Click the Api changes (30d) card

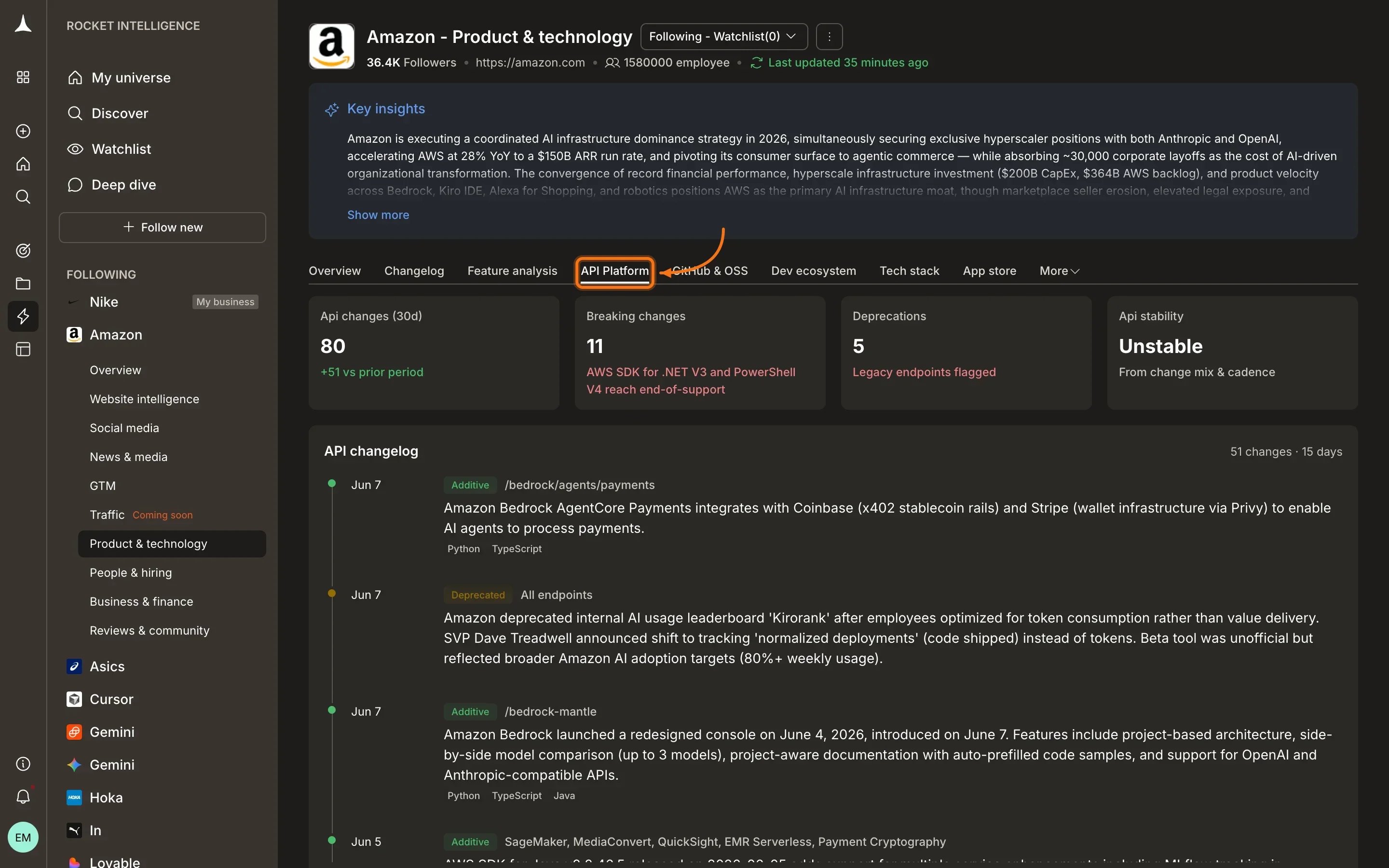point(434,353)
